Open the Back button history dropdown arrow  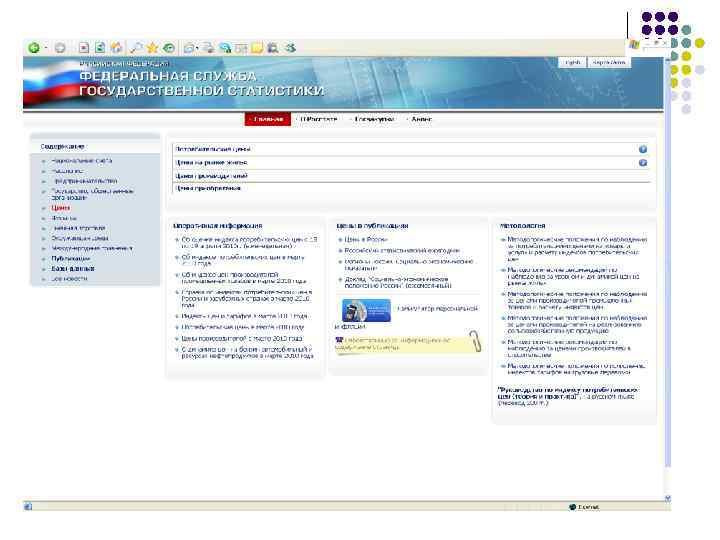pyautogui.click(x=46, y=48)
